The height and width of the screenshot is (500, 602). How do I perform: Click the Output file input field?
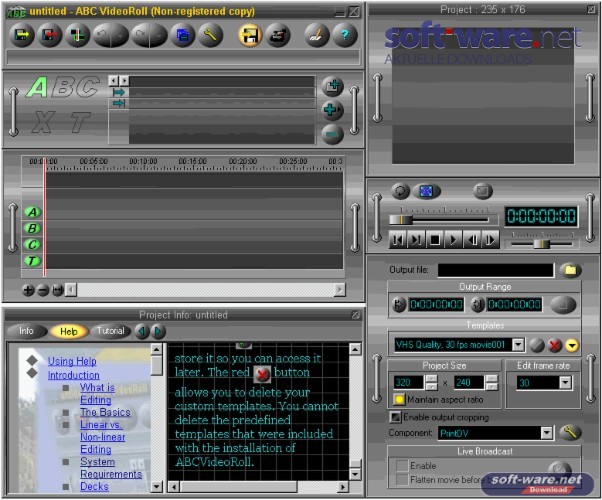[496, 270]
